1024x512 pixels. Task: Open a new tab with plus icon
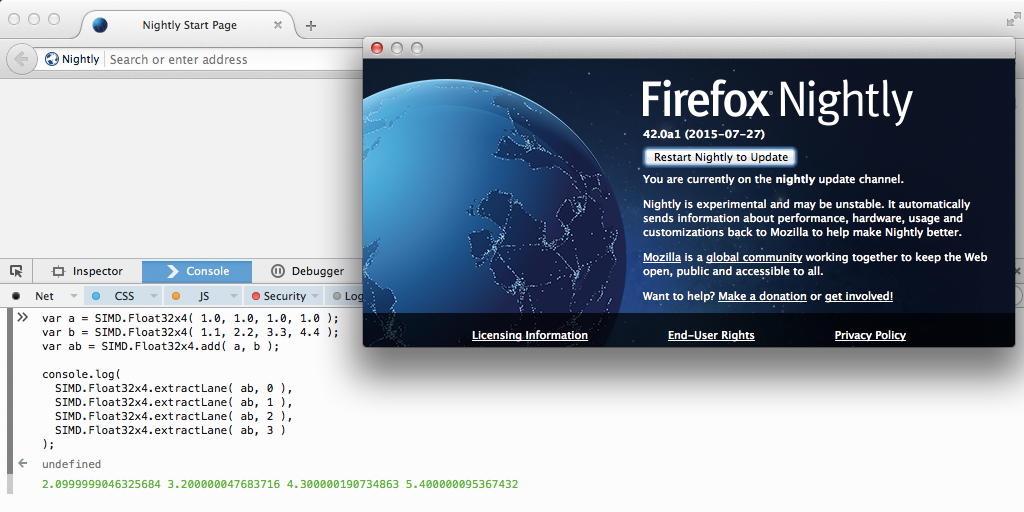pyautogui.click(x=311, y=25)
